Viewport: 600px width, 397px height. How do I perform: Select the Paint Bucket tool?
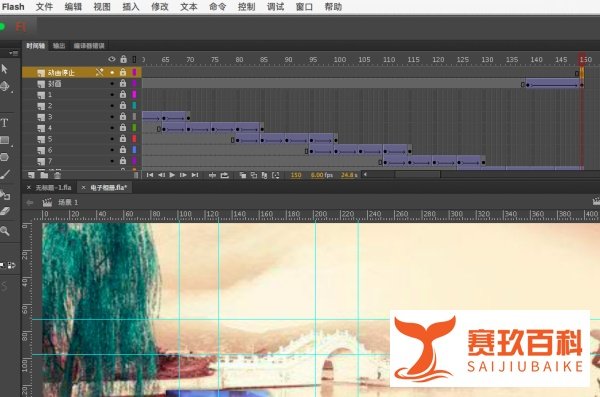click(5, 194)
